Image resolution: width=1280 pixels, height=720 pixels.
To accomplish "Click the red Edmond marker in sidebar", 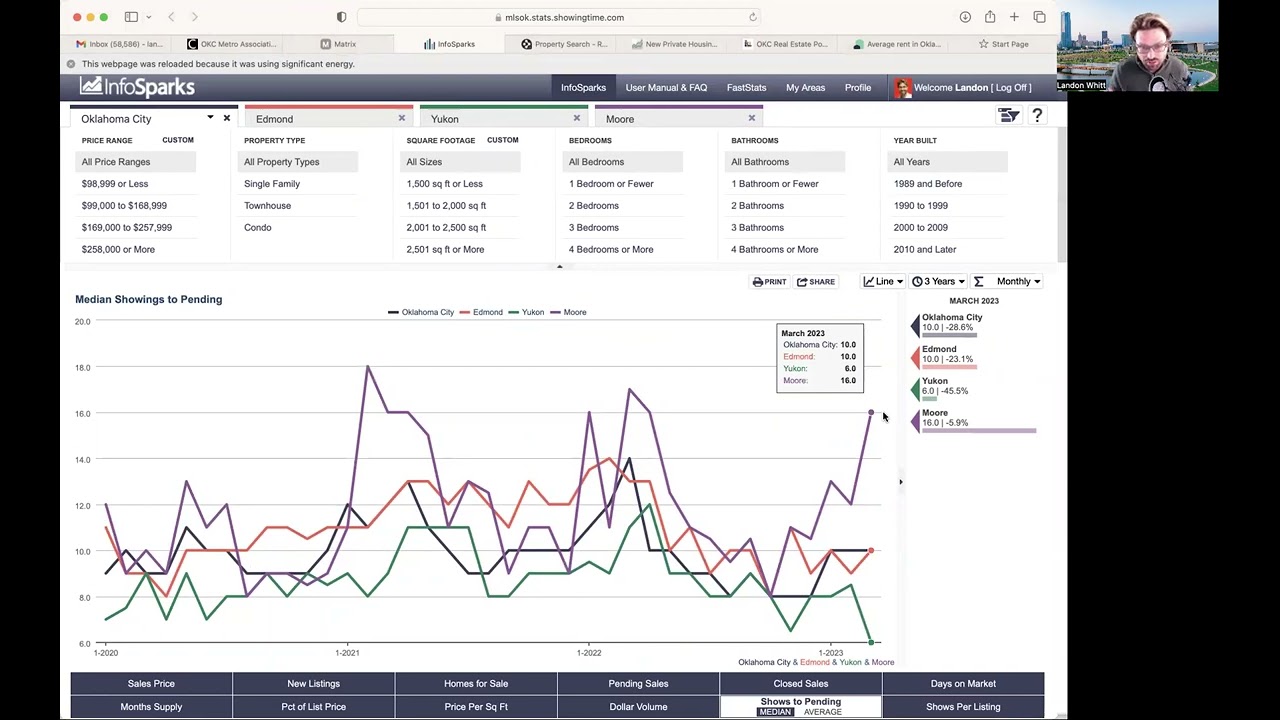I will (x=915, y=358).
